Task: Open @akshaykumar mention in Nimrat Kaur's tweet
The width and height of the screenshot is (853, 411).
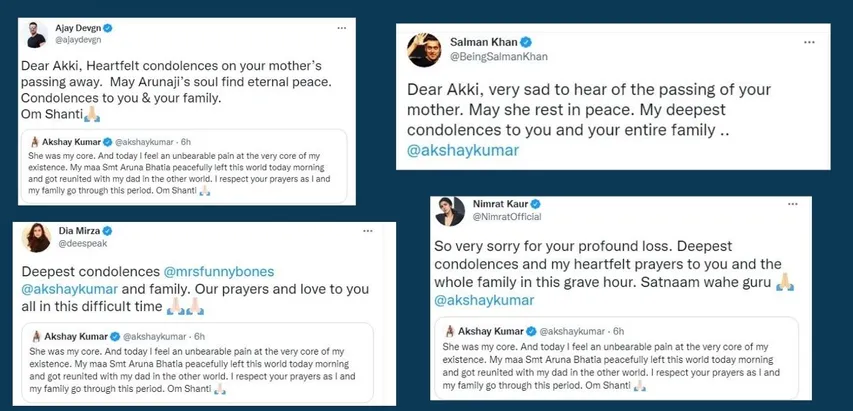Action: 484,300
